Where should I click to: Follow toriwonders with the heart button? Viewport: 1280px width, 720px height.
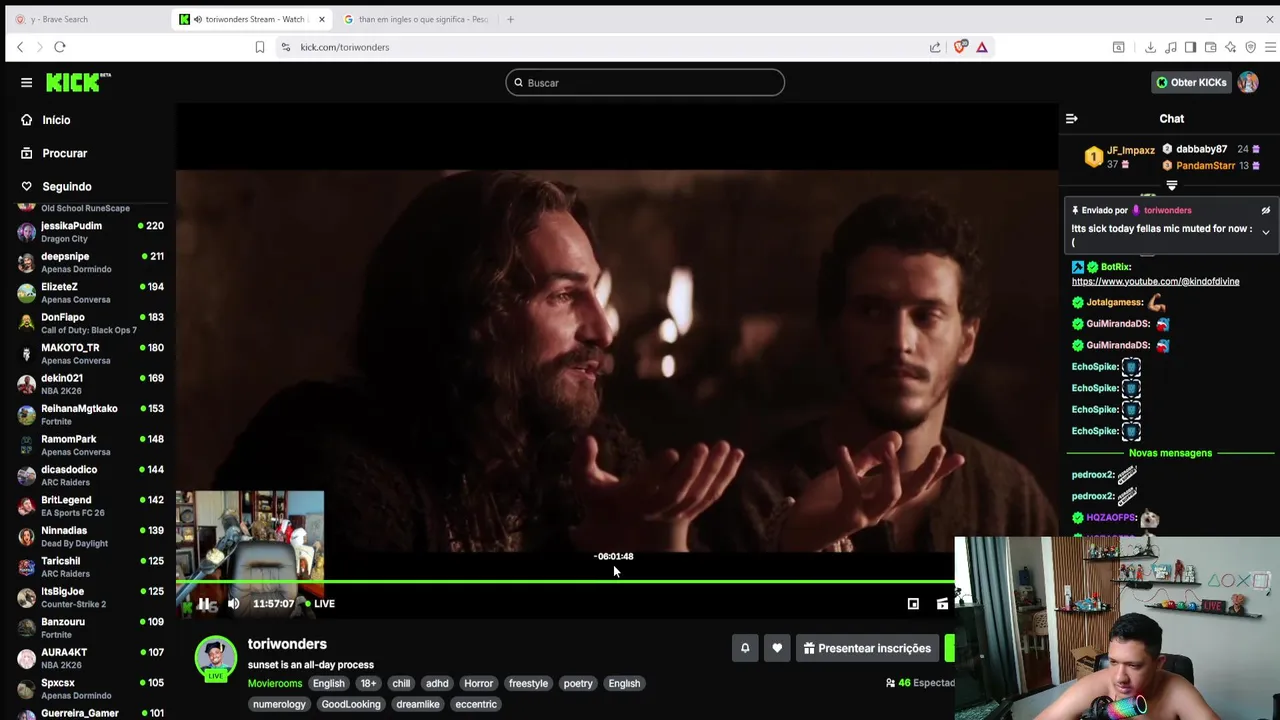(777, 648)
